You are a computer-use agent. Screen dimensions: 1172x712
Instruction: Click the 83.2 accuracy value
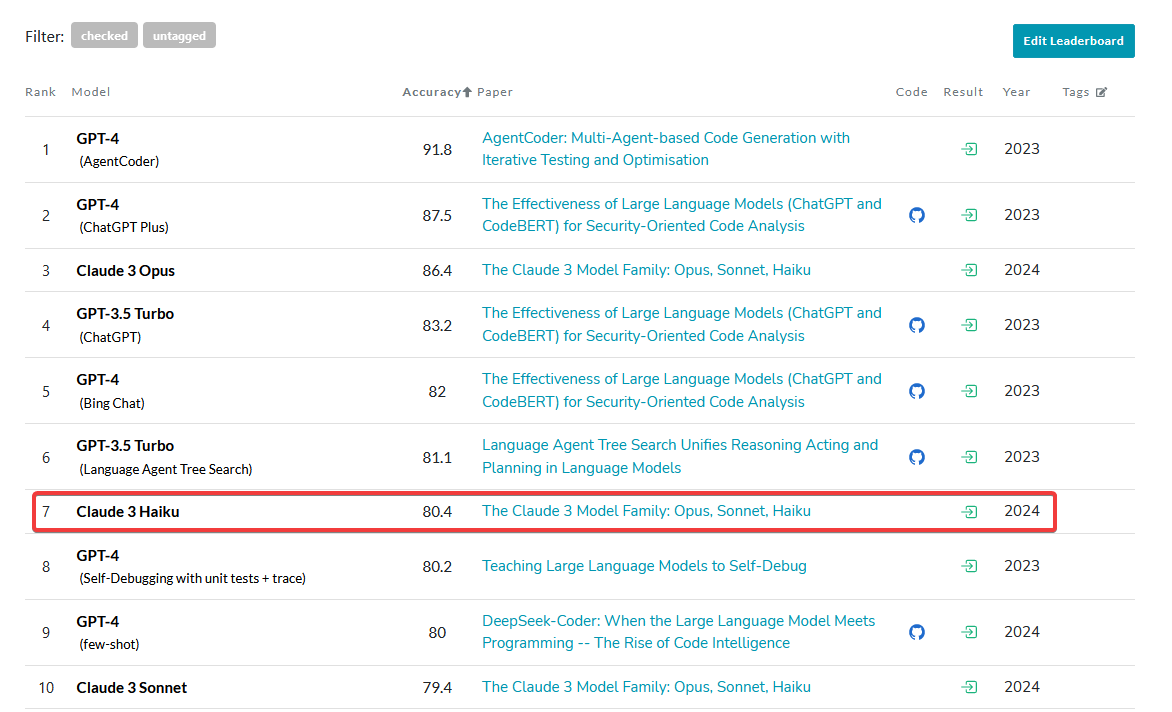[x=437, y=326]
